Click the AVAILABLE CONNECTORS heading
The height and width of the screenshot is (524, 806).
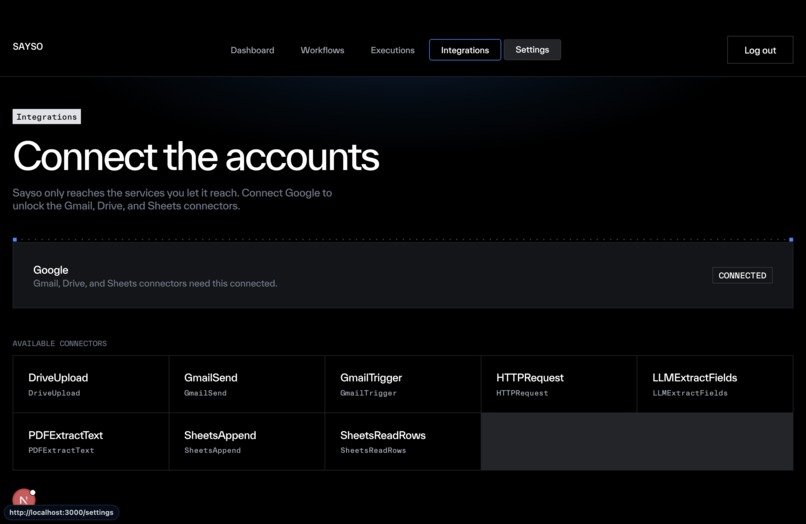click(x=60, y=343)
